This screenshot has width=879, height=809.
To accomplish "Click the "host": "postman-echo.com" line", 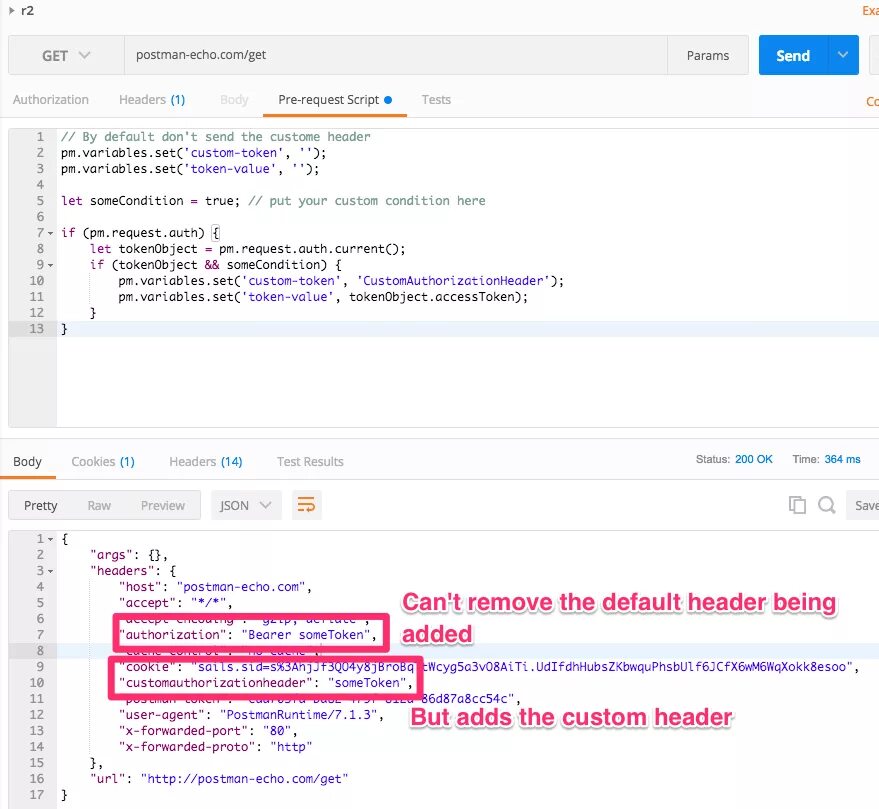I will [x=215, y=587].
